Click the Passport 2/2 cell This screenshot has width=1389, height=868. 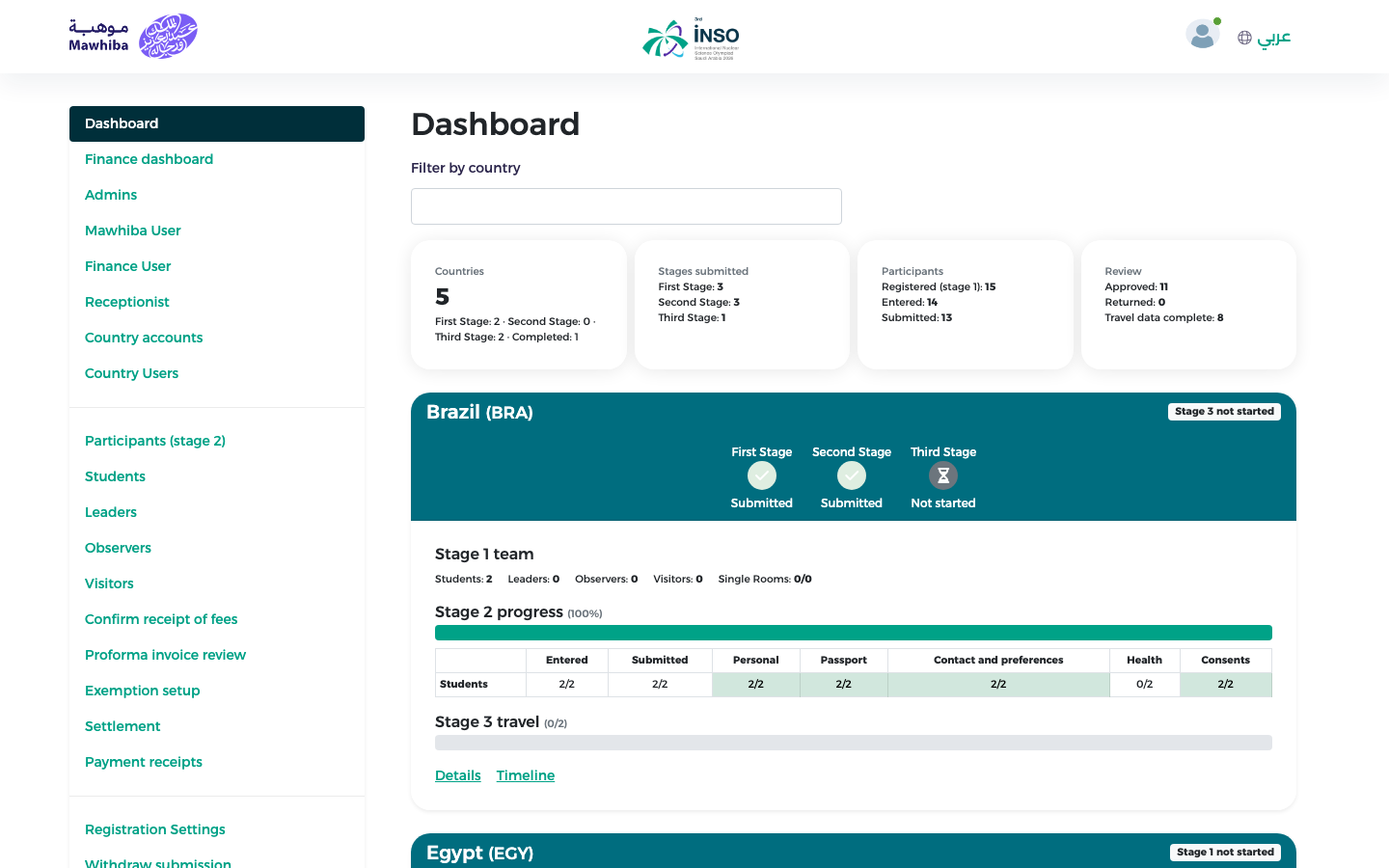coord(844,685)
